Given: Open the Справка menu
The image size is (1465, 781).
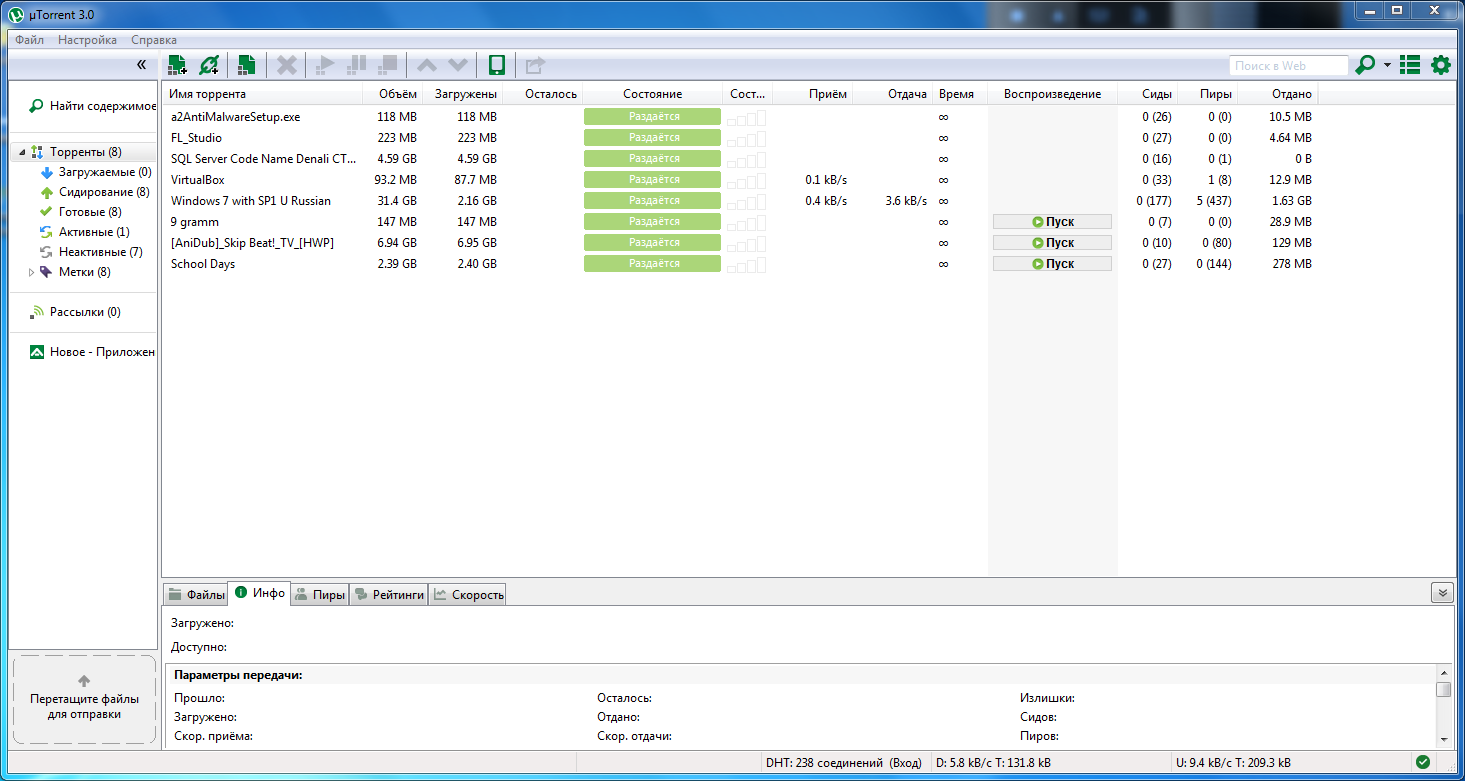Looking at the screenshot, I should [x=154, y=40].
